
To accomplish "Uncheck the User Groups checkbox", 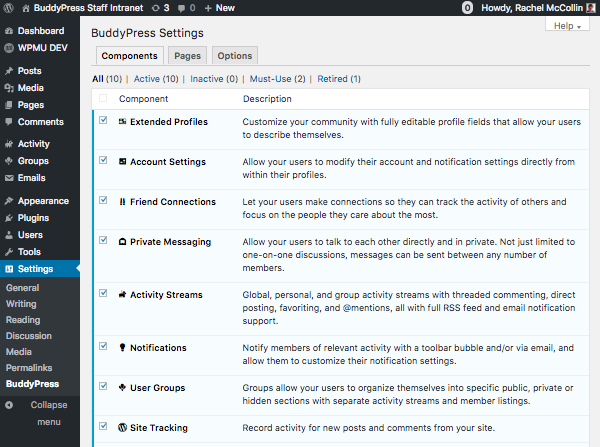I will [x=103, y=386].
